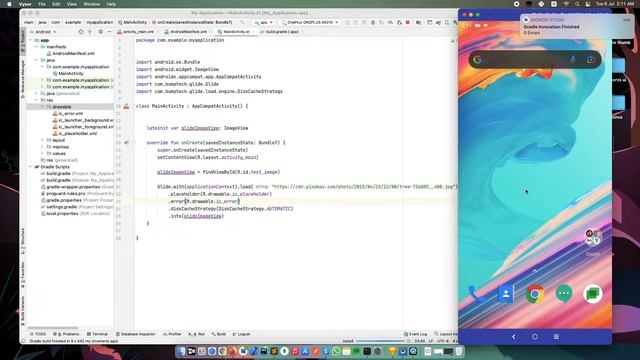Viewport: 640px width, 360px height.
Task: Tap the Contacts app icon on the device
Action: tap(506, 294)
